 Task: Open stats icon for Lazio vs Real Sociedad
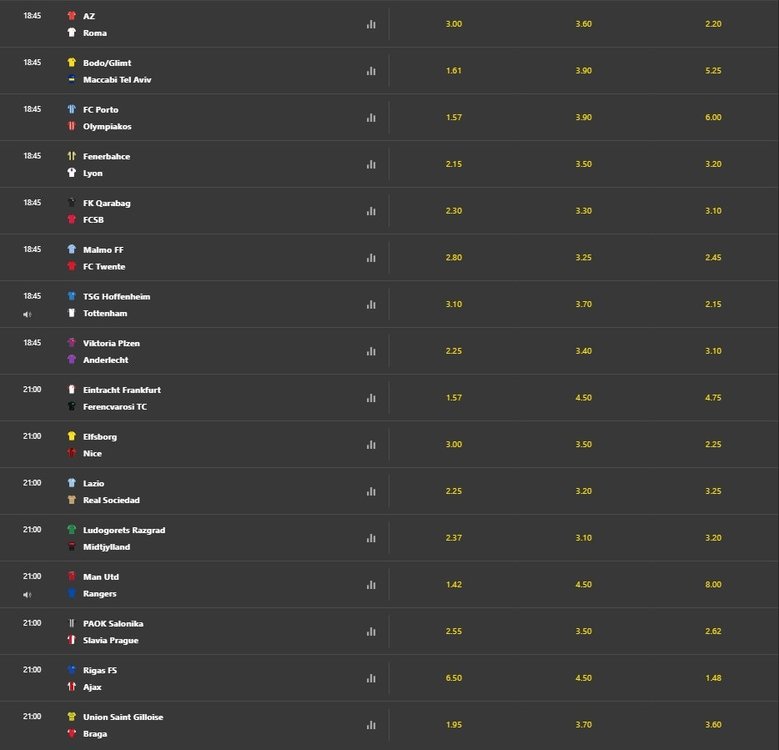pos(371,491)
